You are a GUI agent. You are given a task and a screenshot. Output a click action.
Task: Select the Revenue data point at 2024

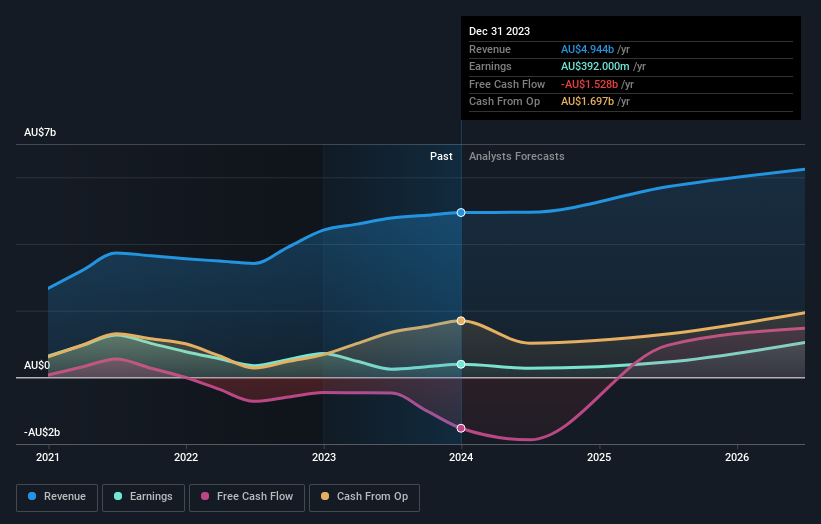tap(461, 213)
